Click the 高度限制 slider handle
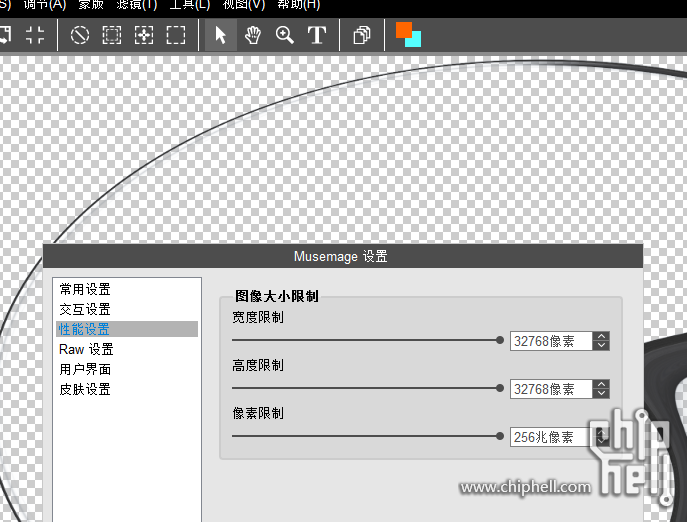Screen dimensions: 687x522 [x=499, y=388]
